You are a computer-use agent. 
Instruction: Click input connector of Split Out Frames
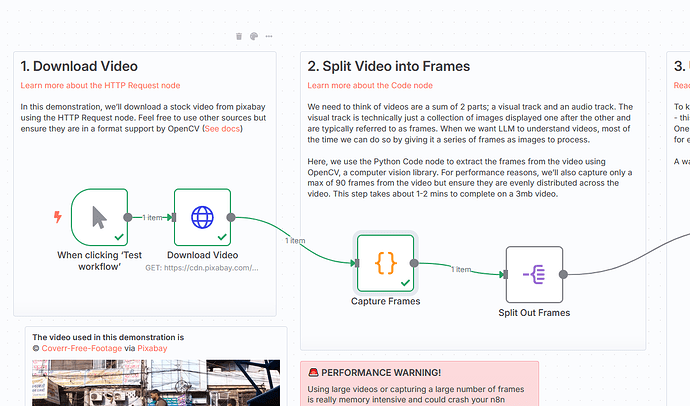(x=506, y=274)
